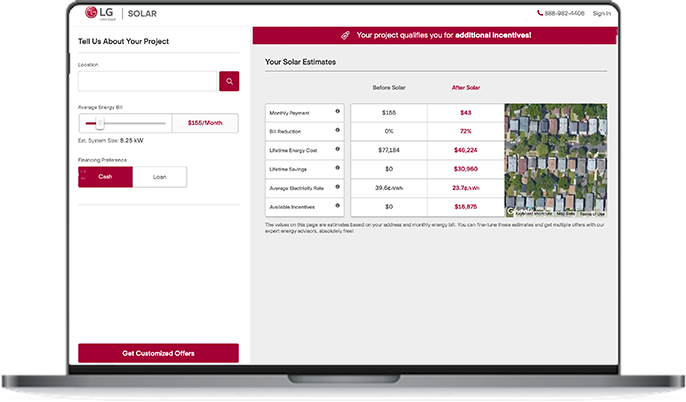Click the 23.7¢/kWh after-solar rate
Viewport: 686px width, 402px height.
tap(466, 188)
